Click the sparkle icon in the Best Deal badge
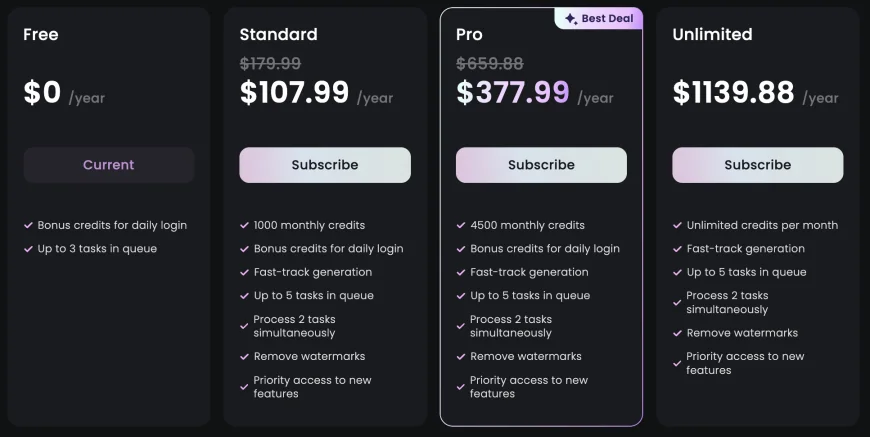The image size is (870, 437). point(571,19)
